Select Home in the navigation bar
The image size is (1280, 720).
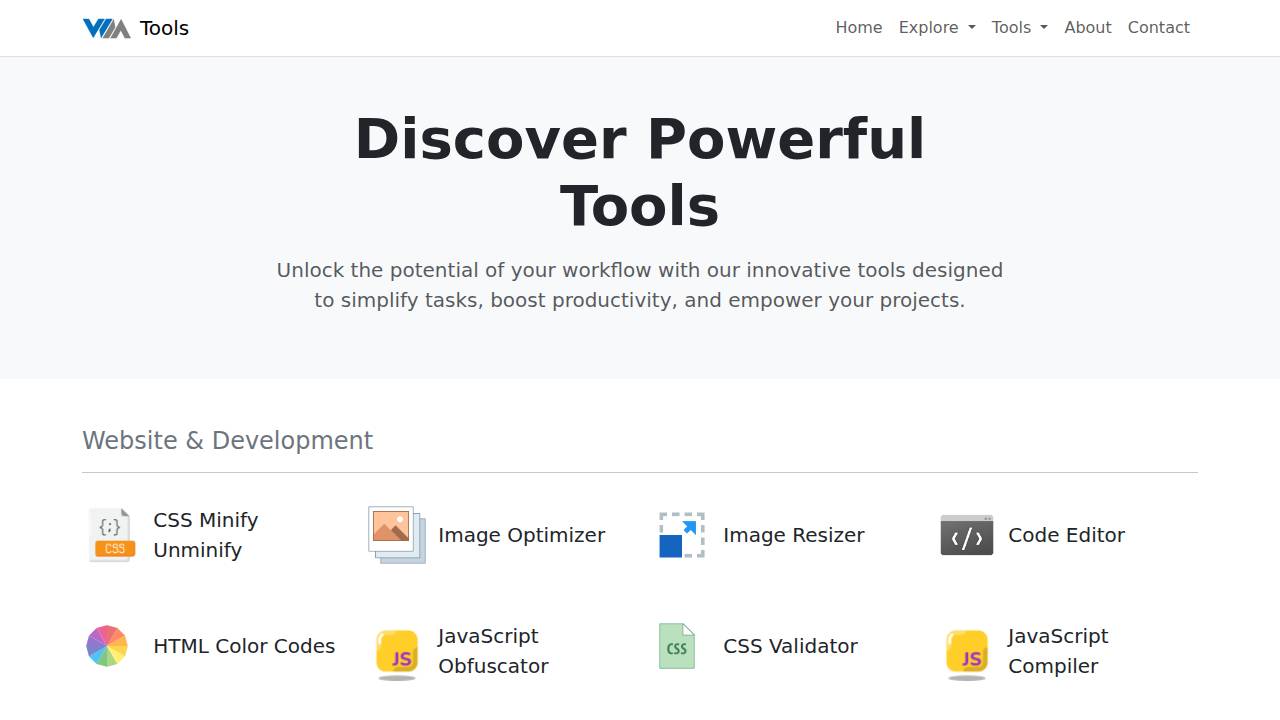[858, 27]
